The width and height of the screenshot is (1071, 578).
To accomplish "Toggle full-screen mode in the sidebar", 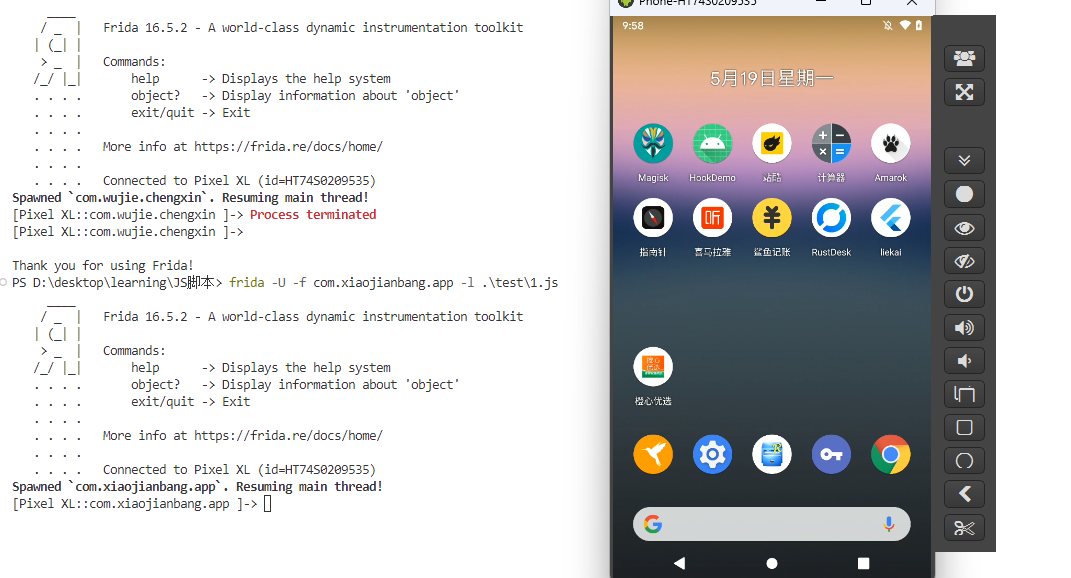I will [964, 92].
